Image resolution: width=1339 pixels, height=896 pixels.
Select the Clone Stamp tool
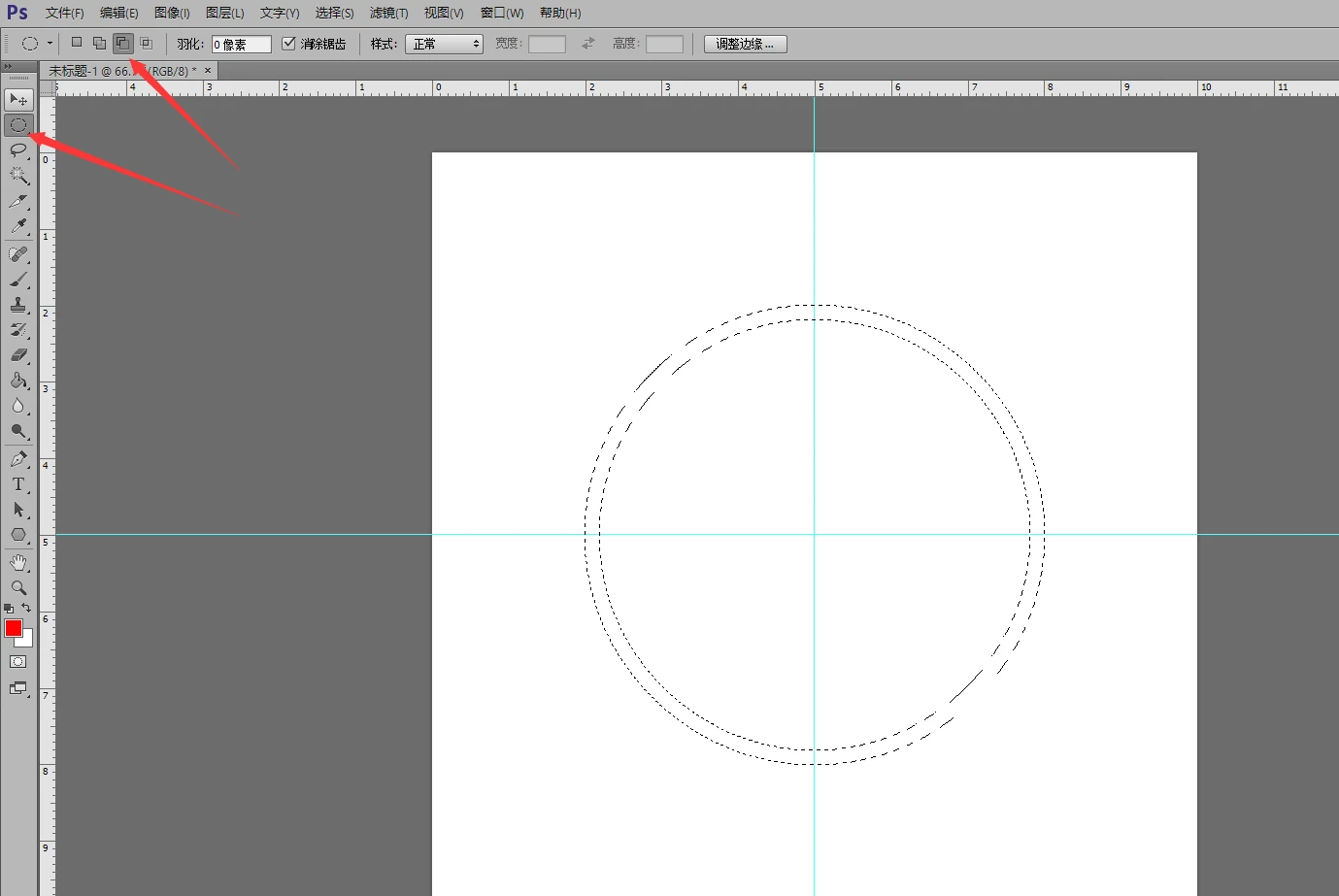(18, 305)
